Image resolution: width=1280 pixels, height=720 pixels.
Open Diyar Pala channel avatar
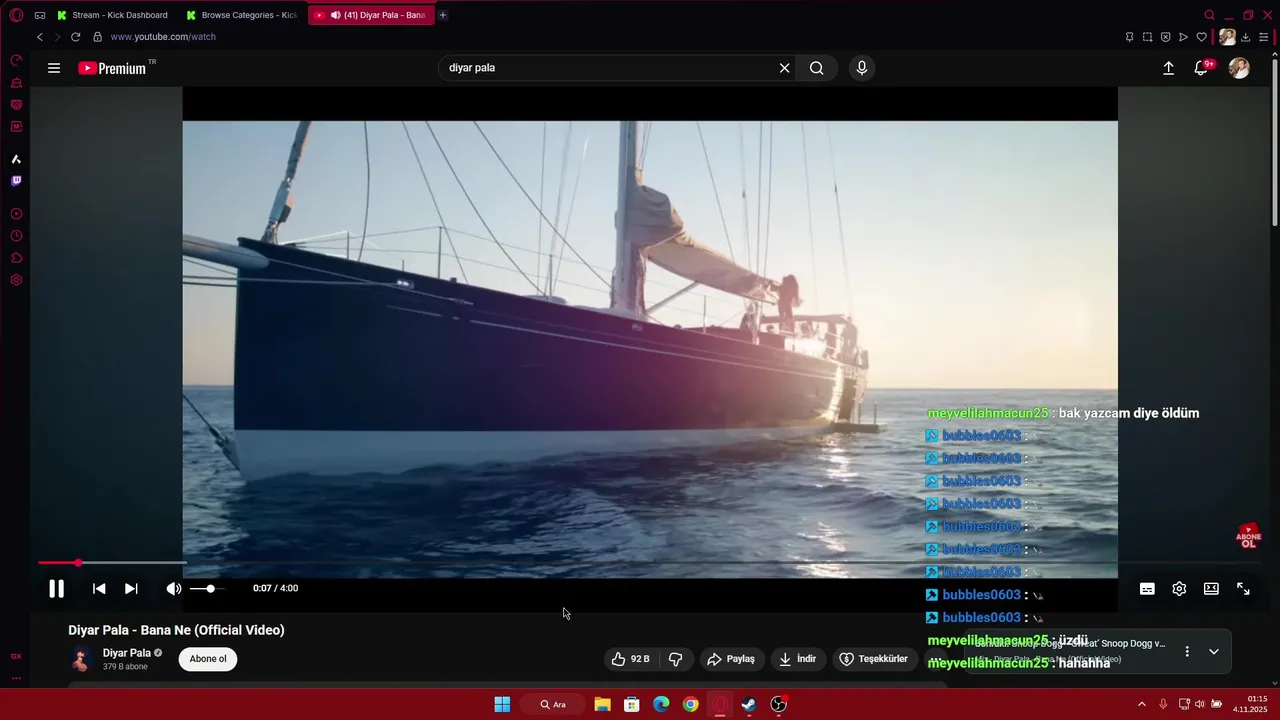[81, 659]
